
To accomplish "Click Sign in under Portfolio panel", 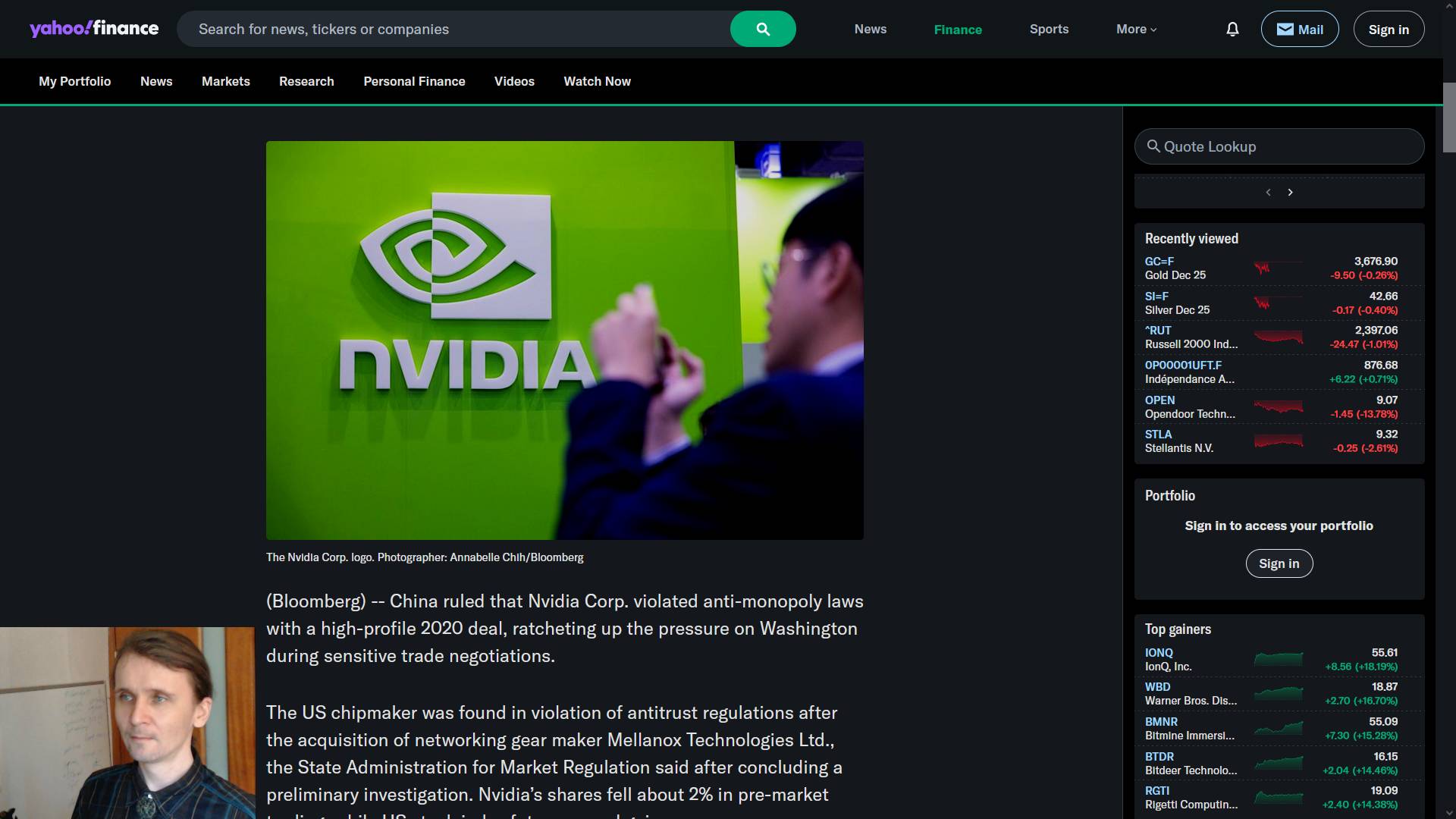I will [1279, 563].
